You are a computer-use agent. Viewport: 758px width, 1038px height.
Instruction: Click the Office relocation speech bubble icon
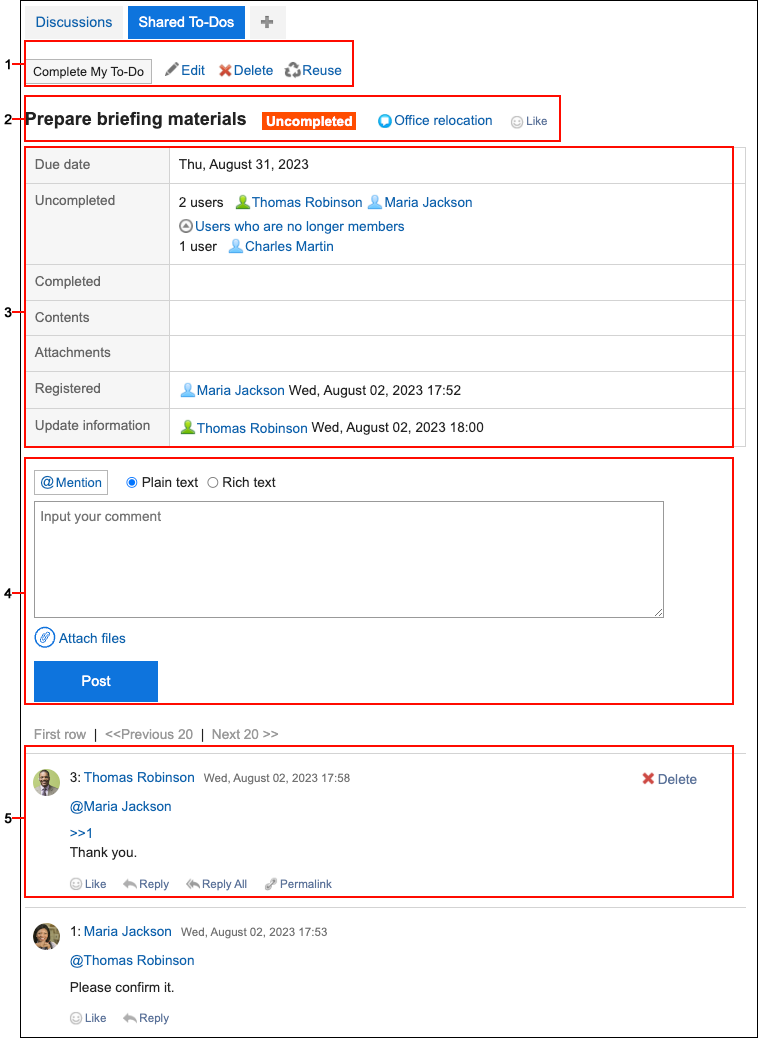point(385,121)
